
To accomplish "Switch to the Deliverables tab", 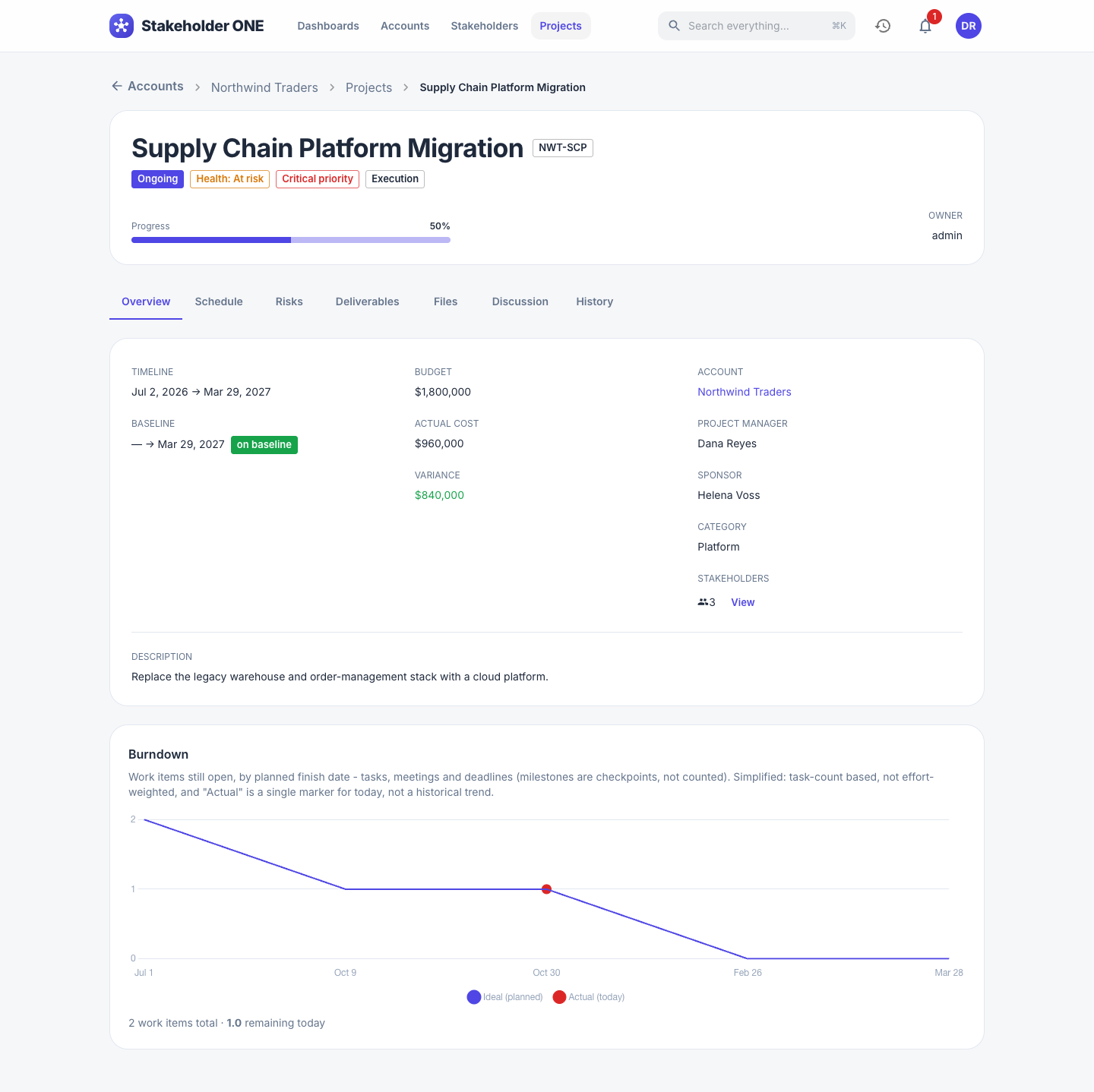I will click(368, 301).
